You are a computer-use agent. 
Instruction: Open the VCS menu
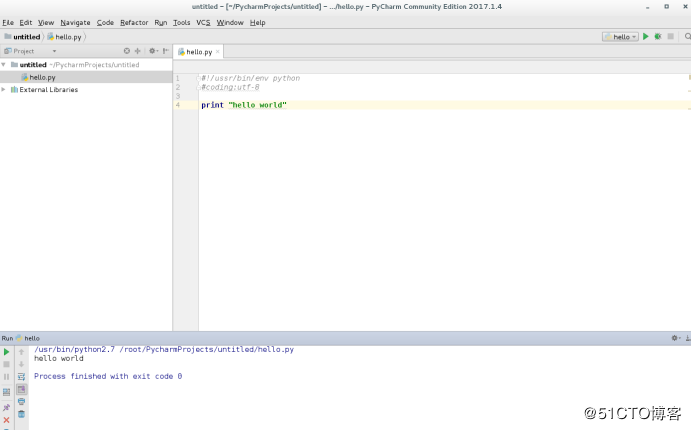coord(203,22)
